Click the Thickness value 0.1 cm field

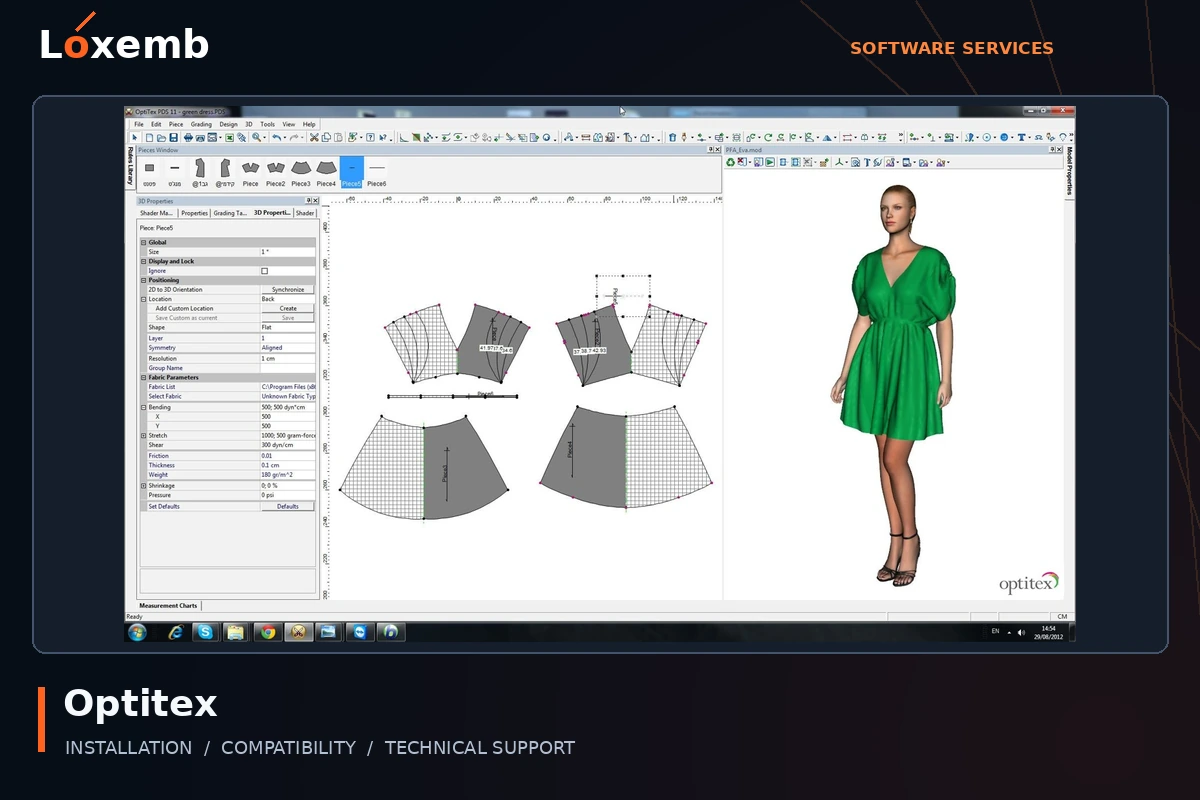pos(288,465)
